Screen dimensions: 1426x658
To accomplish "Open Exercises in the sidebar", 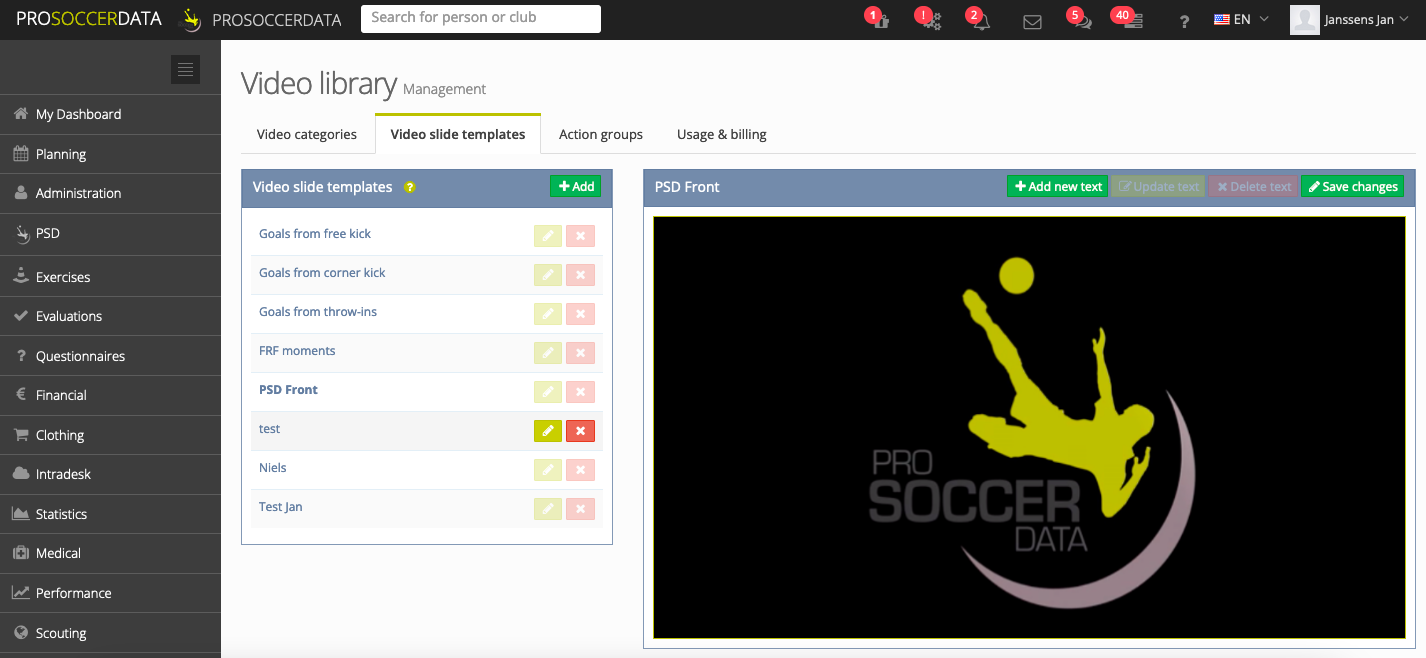I will tap(110, 277).
